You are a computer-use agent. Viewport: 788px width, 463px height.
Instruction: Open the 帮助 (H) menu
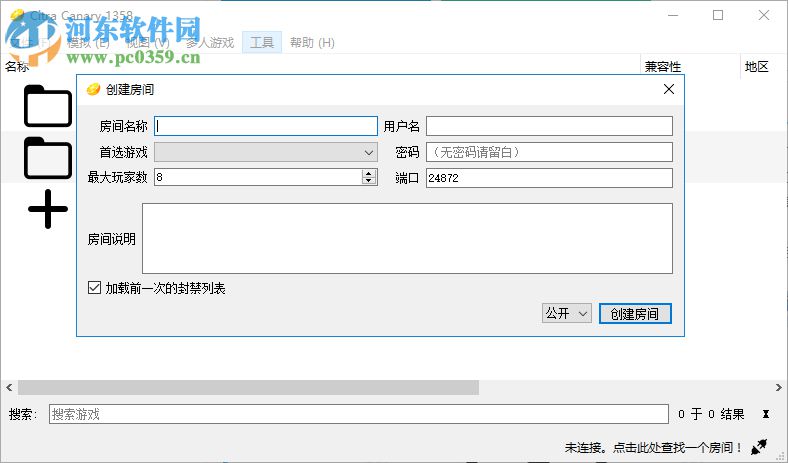coord(312,42)
